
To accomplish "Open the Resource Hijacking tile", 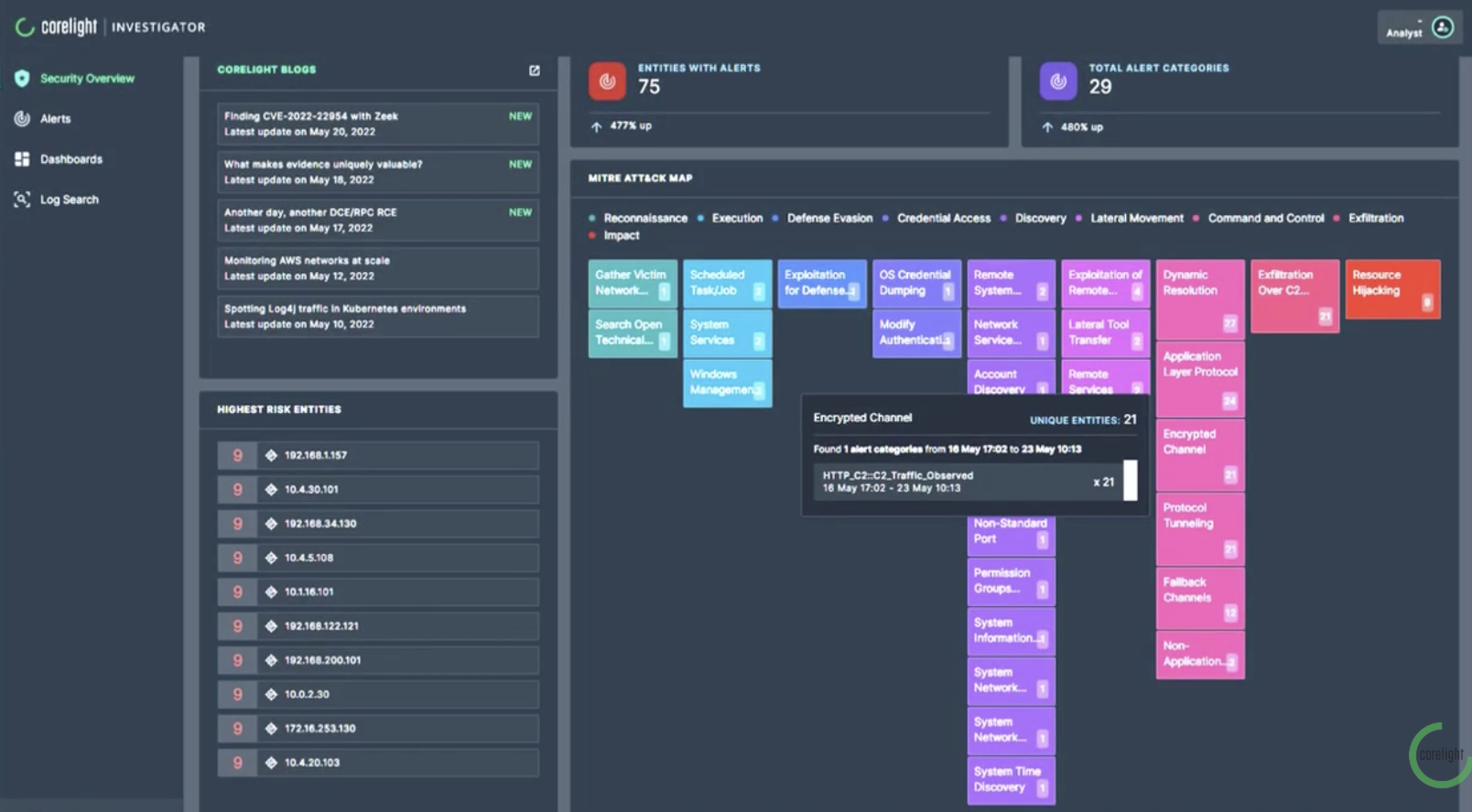I will point(1392,289).
